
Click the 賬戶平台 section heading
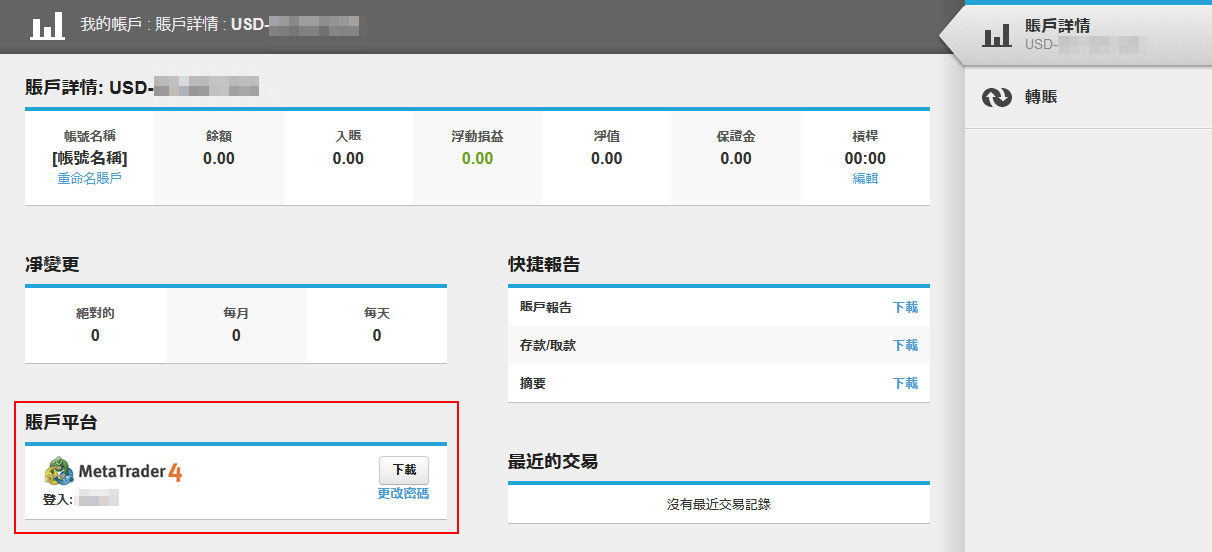[61, 423]
